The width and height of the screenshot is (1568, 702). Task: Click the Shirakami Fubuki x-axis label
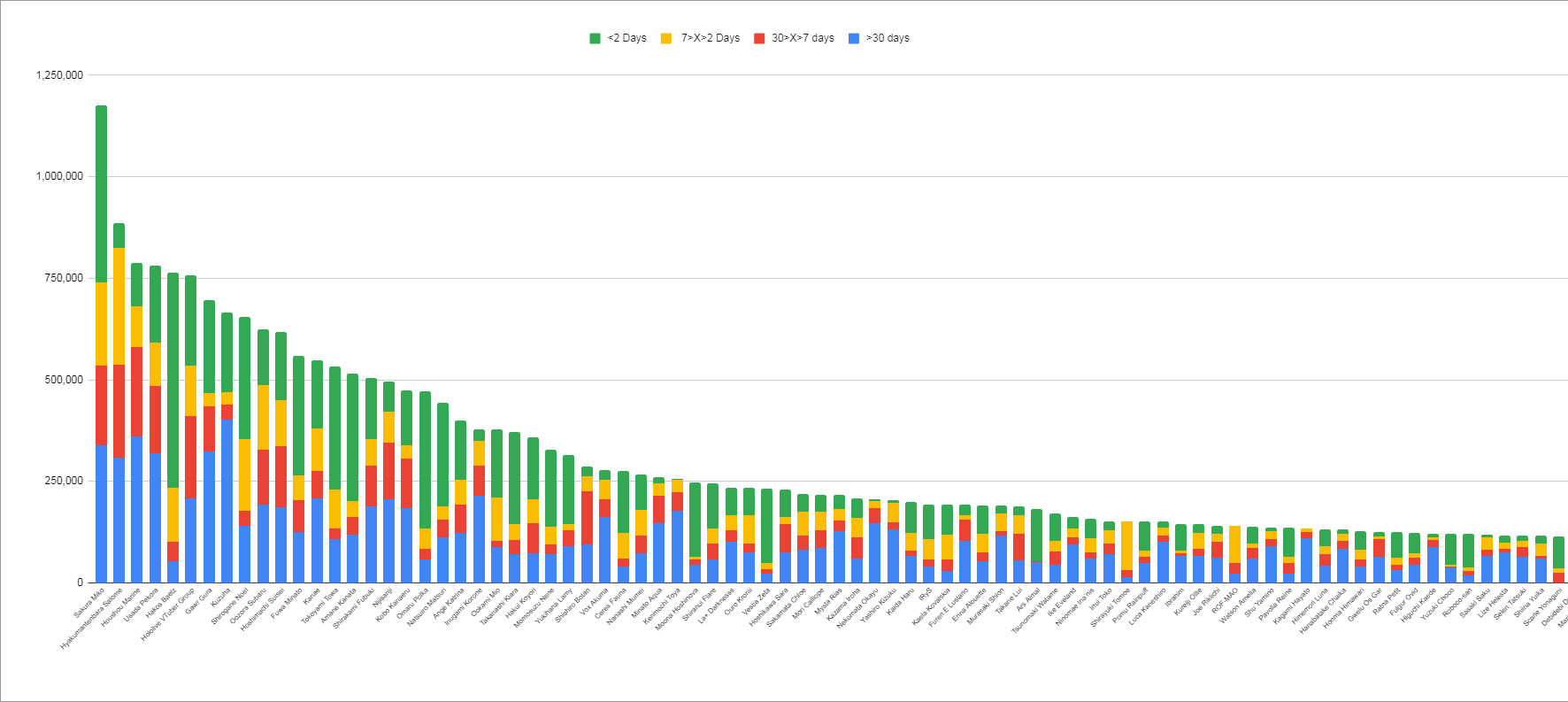pos(354,607)
